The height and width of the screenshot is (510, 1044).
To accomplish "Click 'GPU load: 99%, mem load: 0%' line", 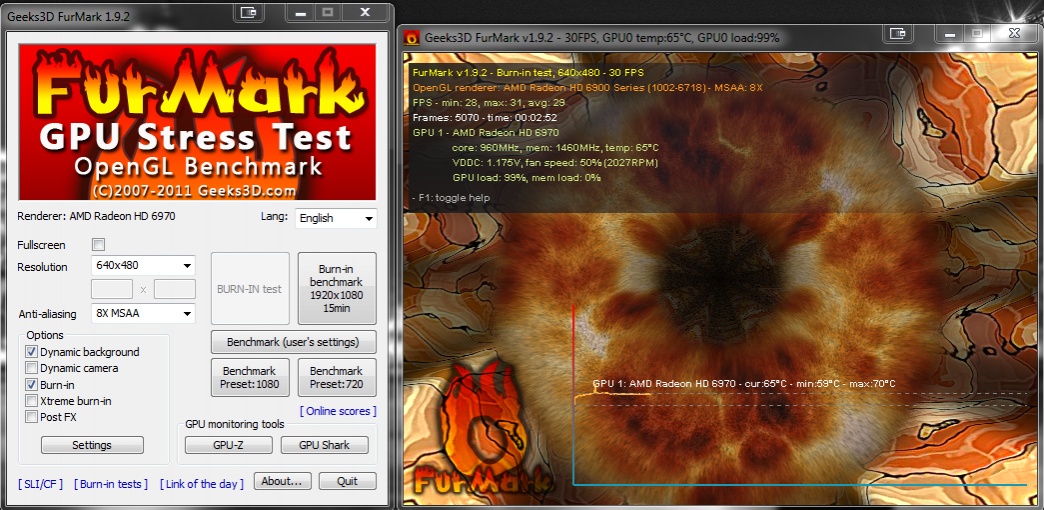I will [x=527, y=178].
